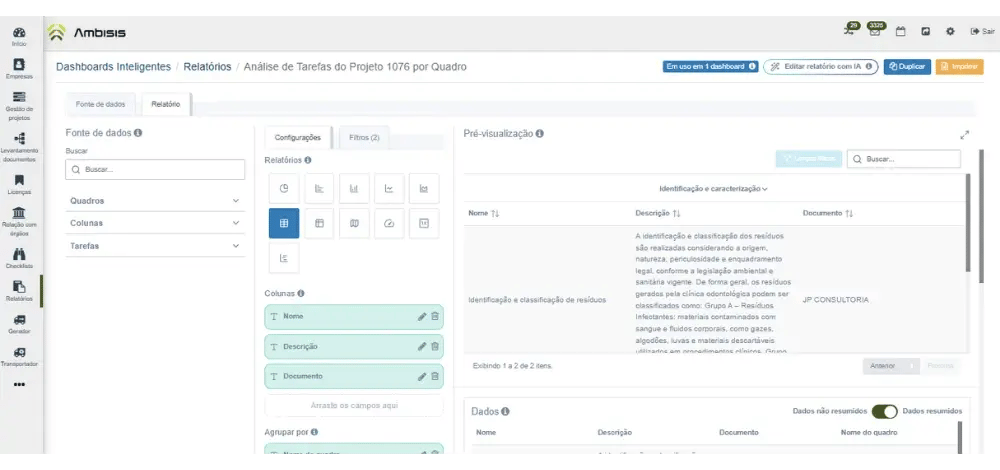Click Editar relatório com IA button
The image size is (1000, 470).
[820, 67]
